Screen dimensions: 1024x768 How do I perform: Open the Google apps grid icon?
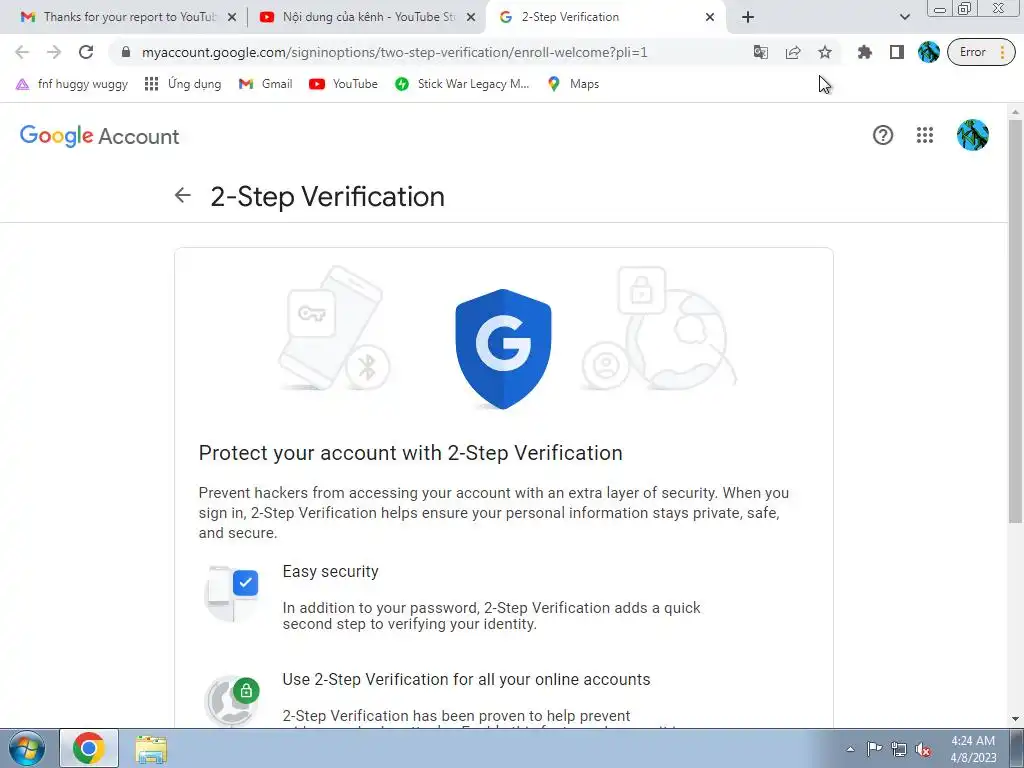tap(925, 135)
